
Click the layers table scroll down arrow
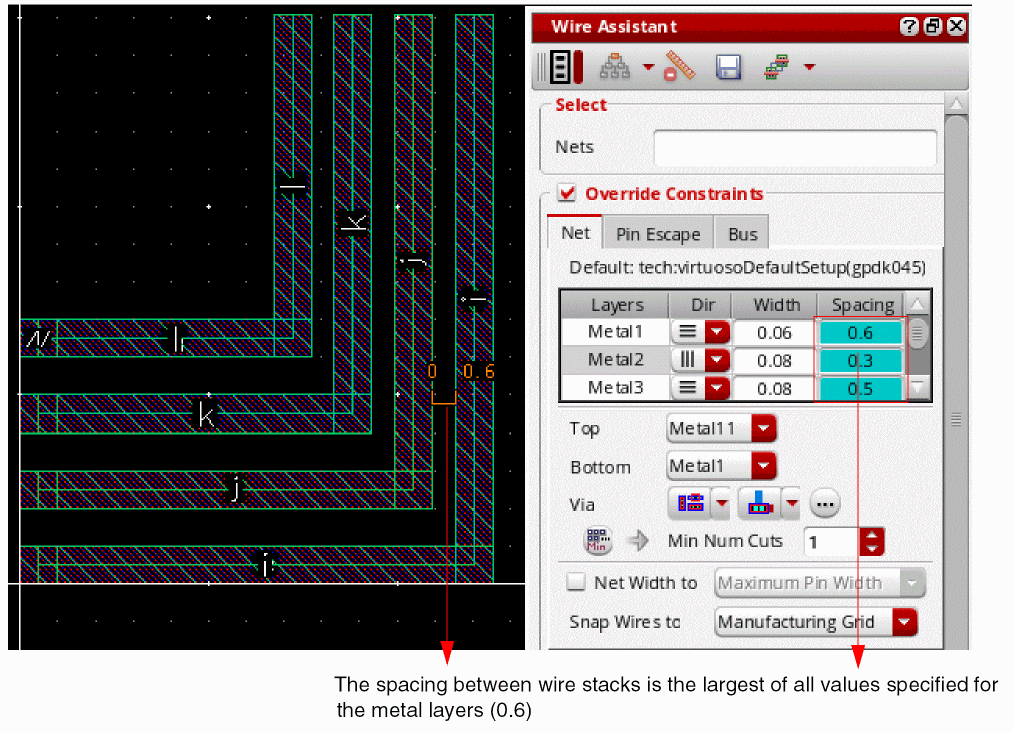tap(917, 387)
